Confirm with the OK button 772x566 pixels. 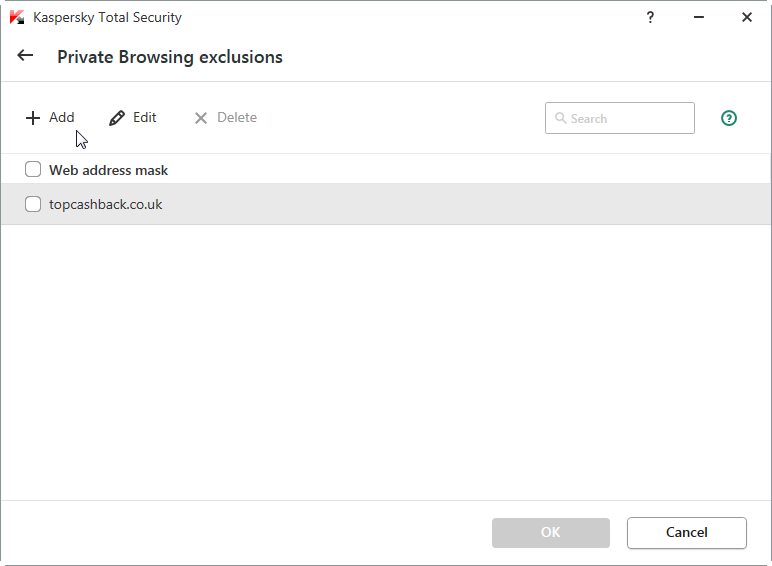550,532
